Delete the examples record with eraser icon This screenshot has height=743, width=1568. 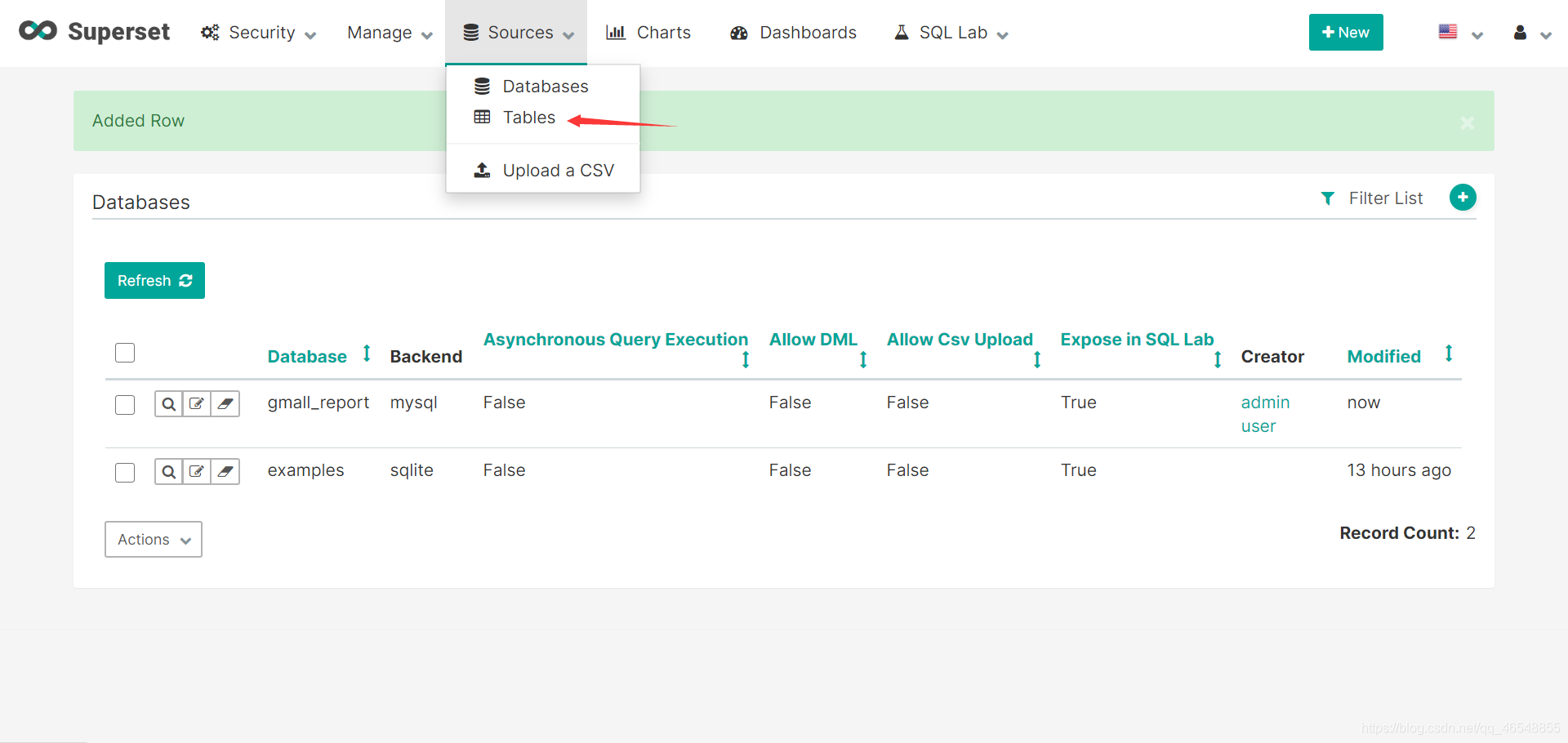click(x=225, y=471)
